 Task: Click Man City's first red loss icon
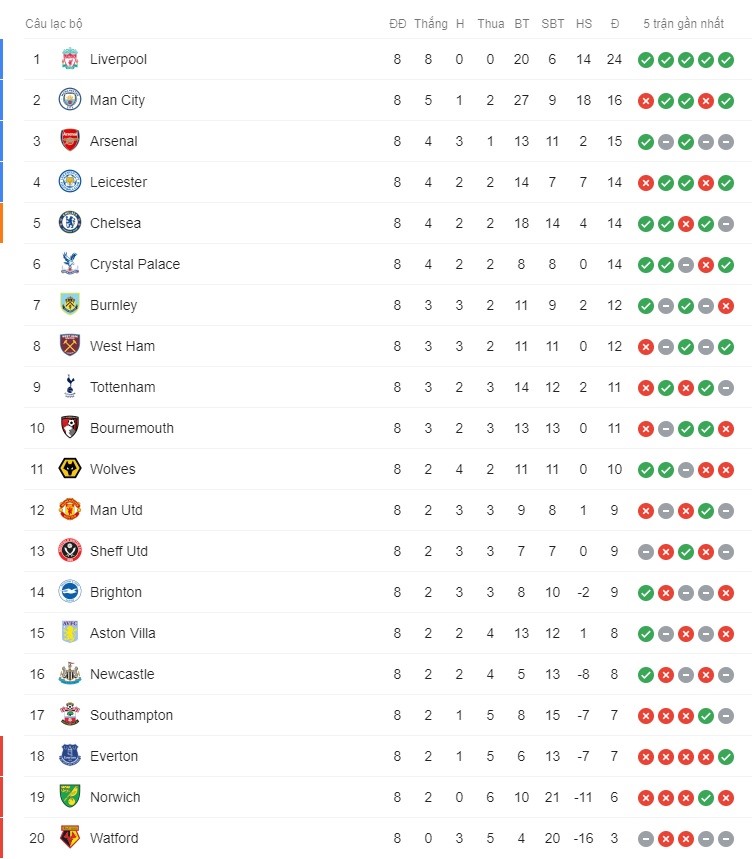pos(646,101)
